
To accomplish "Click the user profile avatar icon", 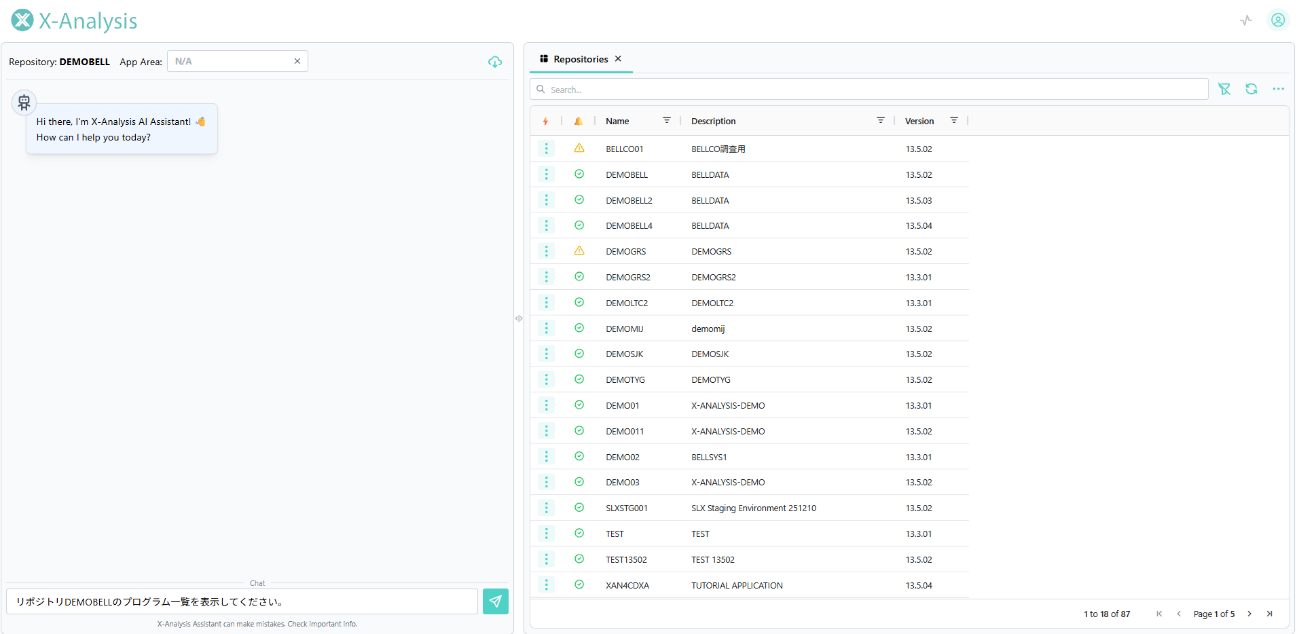I will coord(1277,20).
